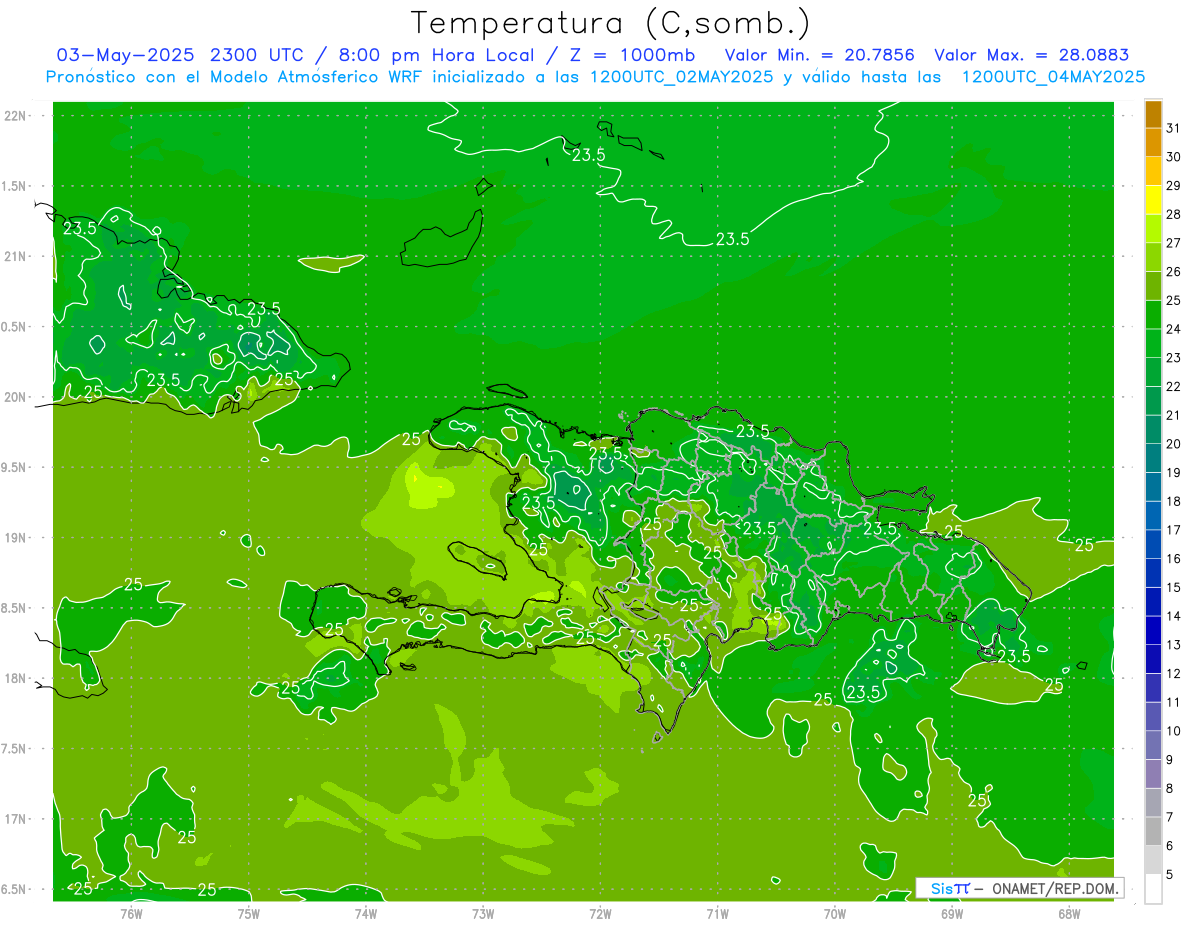Select "Valor Max. = 28.0883" text
This screenshot has height=927, width=1200.
(x=1031, y=54)
